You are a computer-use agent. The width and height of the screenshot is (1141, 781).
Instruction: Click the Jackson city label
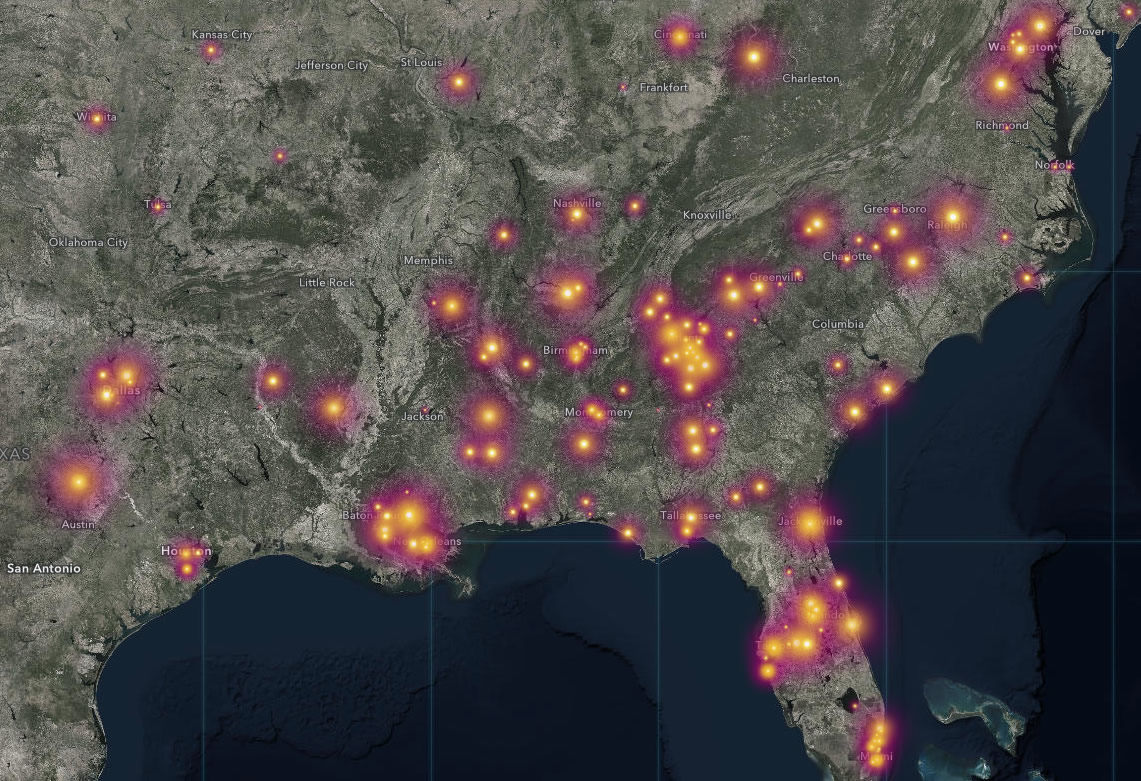(422, 416)
